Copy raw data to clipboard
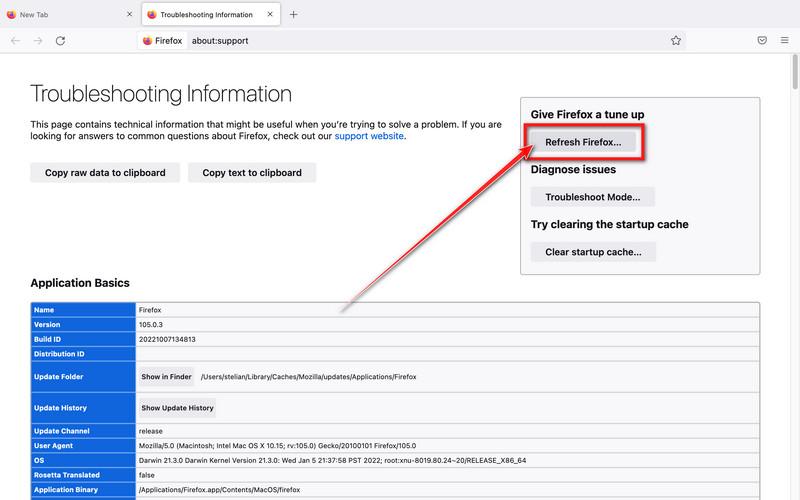This screenshot has width=800, height=500. coord(105,172)
